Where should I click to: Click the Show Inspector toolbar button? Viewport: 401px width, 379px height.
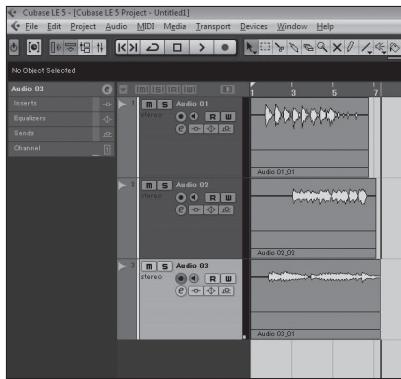(x=55, y=47)
